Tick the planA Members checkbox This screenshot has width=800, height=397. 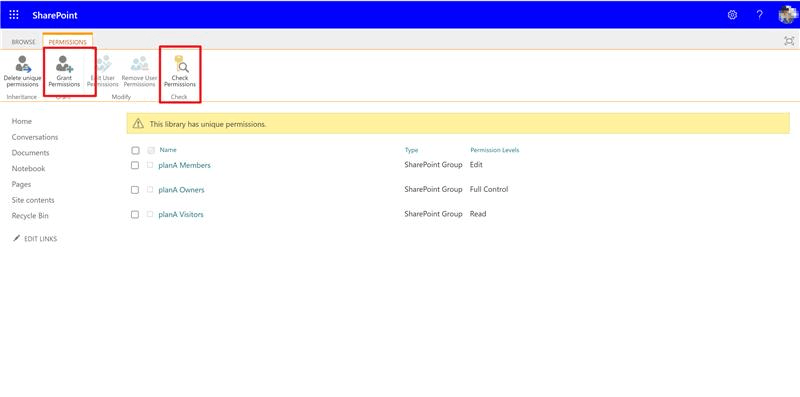[x=135, y=165]
